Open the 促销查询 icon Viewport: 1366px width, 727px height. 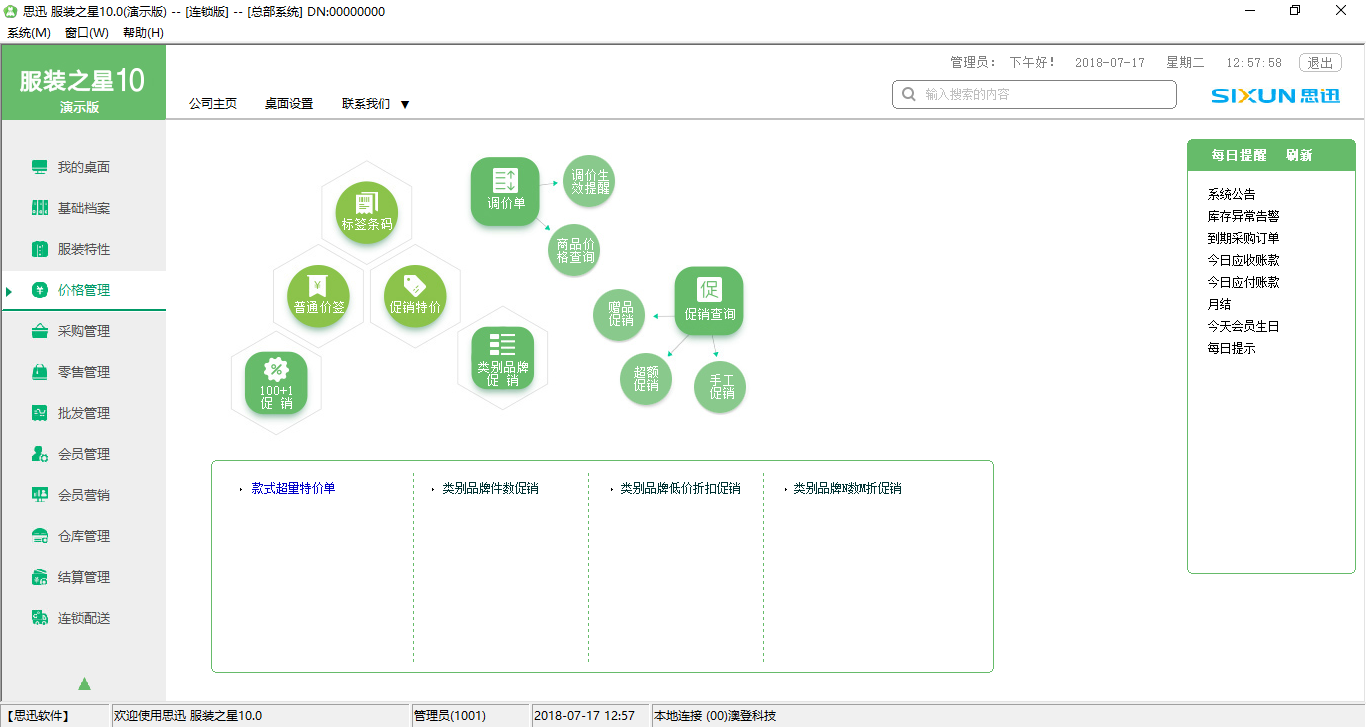(709, 301)
